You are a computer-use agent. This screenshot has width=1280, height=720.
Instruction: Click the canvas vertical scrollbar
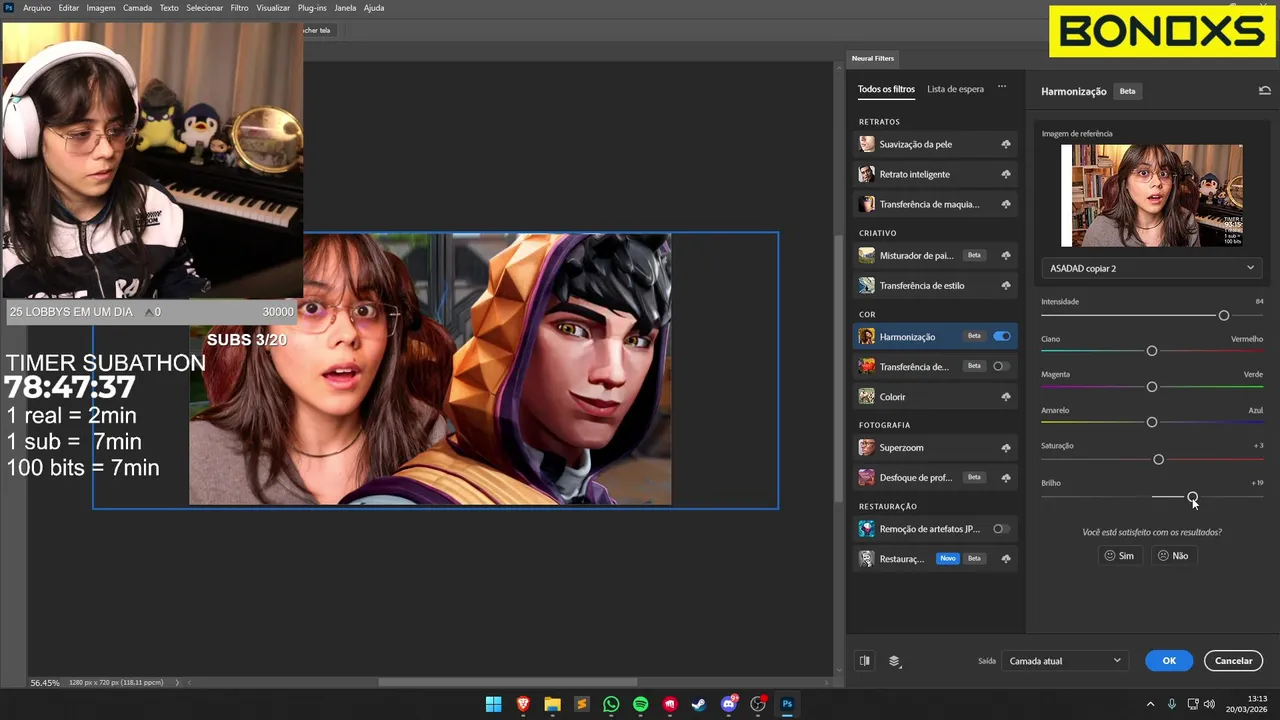(839, 367)
